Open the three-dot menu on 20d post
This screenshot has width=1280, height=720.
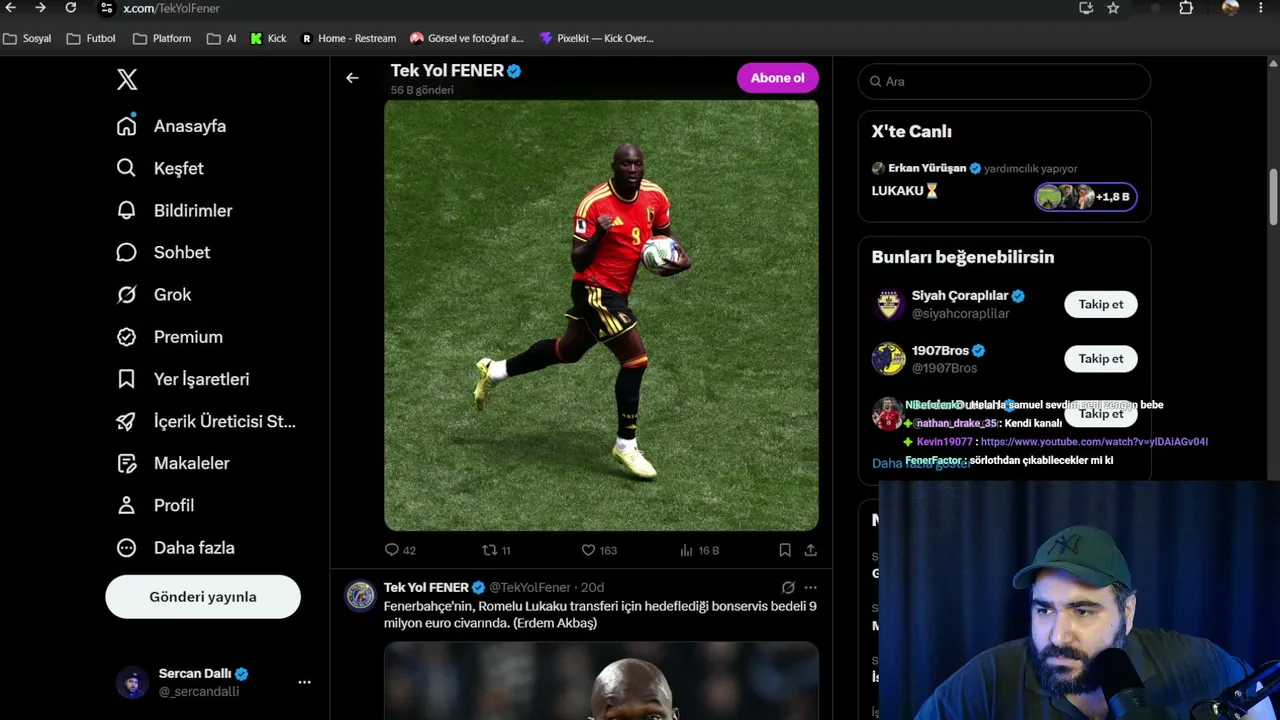[810, 587]
